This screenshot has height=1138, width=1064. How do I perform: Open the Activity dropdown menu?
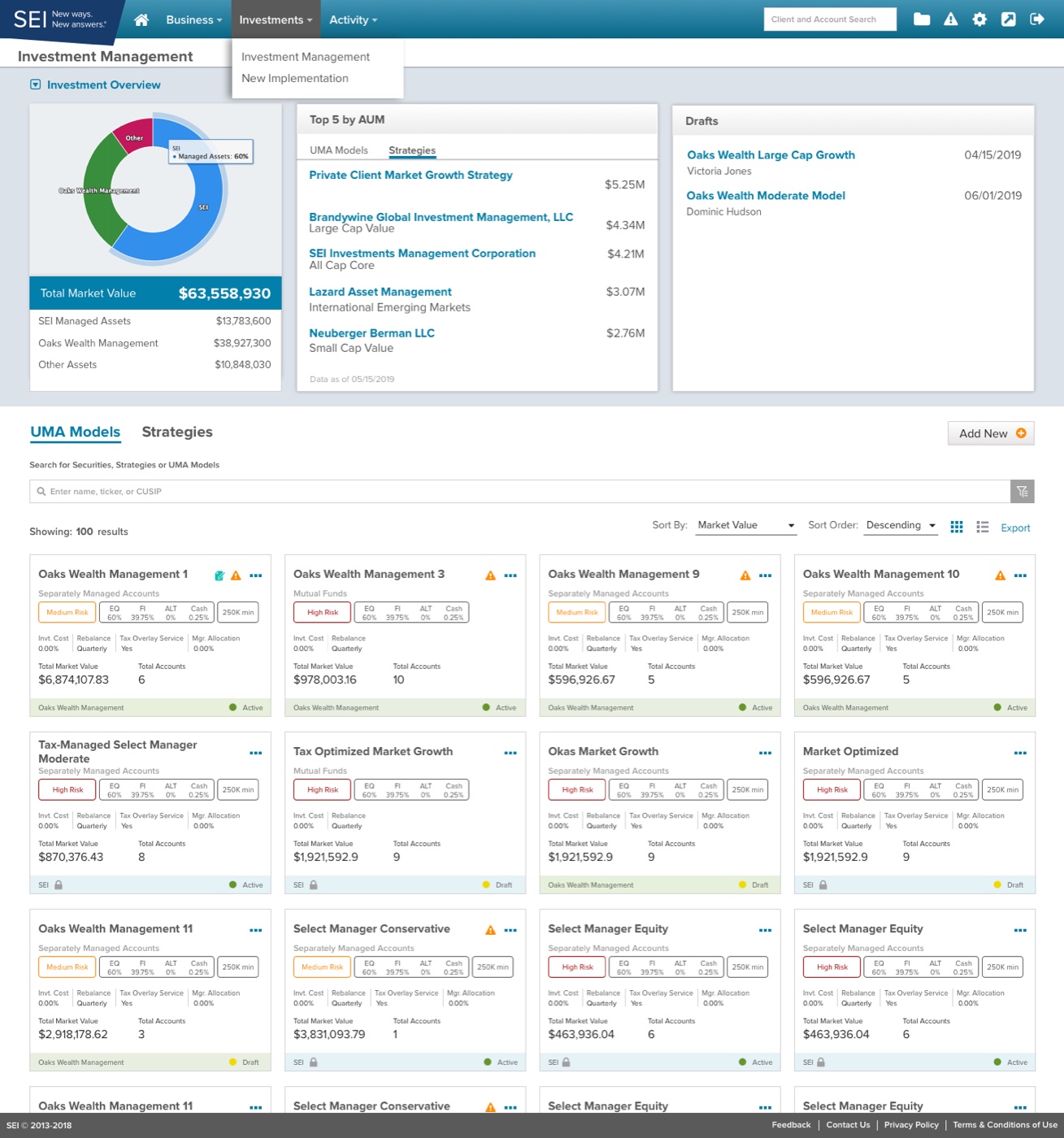pos(353,20)
